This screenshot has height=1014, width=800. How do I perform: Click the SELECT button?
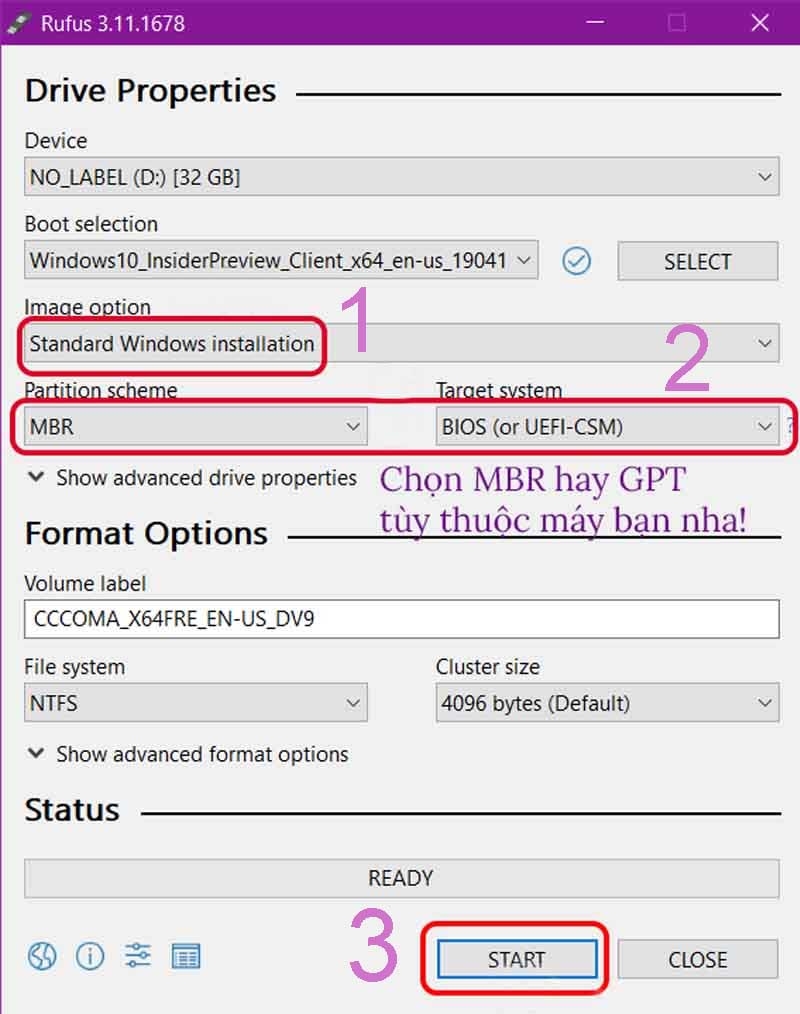697,261
